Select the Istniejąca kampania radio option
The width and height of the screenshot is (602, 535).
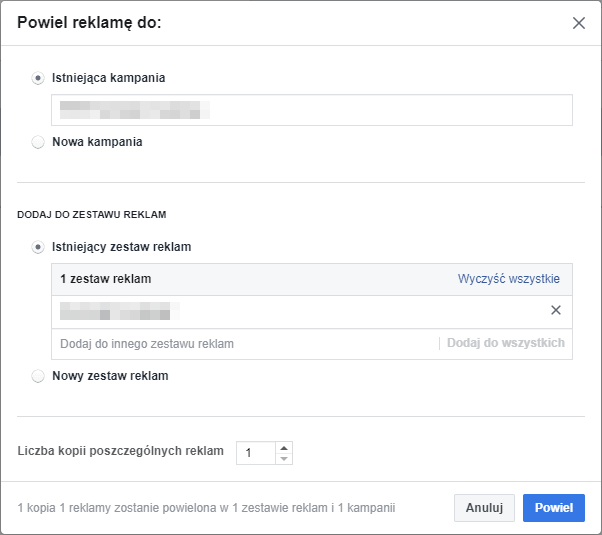38,78
